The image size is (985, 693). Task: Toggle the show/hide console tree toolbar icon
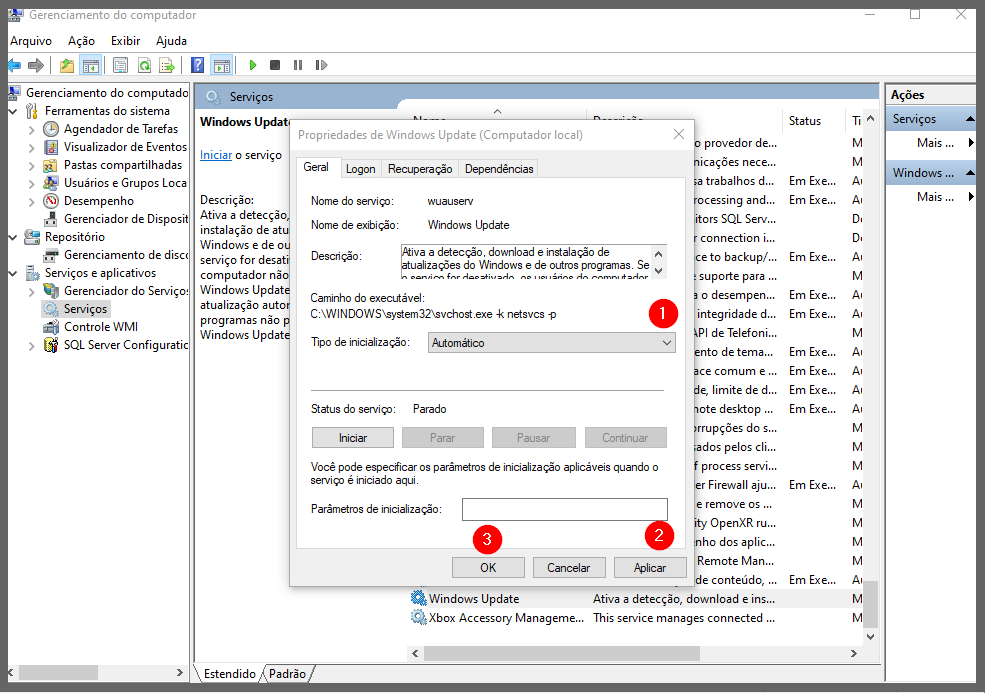click(91, 65)
